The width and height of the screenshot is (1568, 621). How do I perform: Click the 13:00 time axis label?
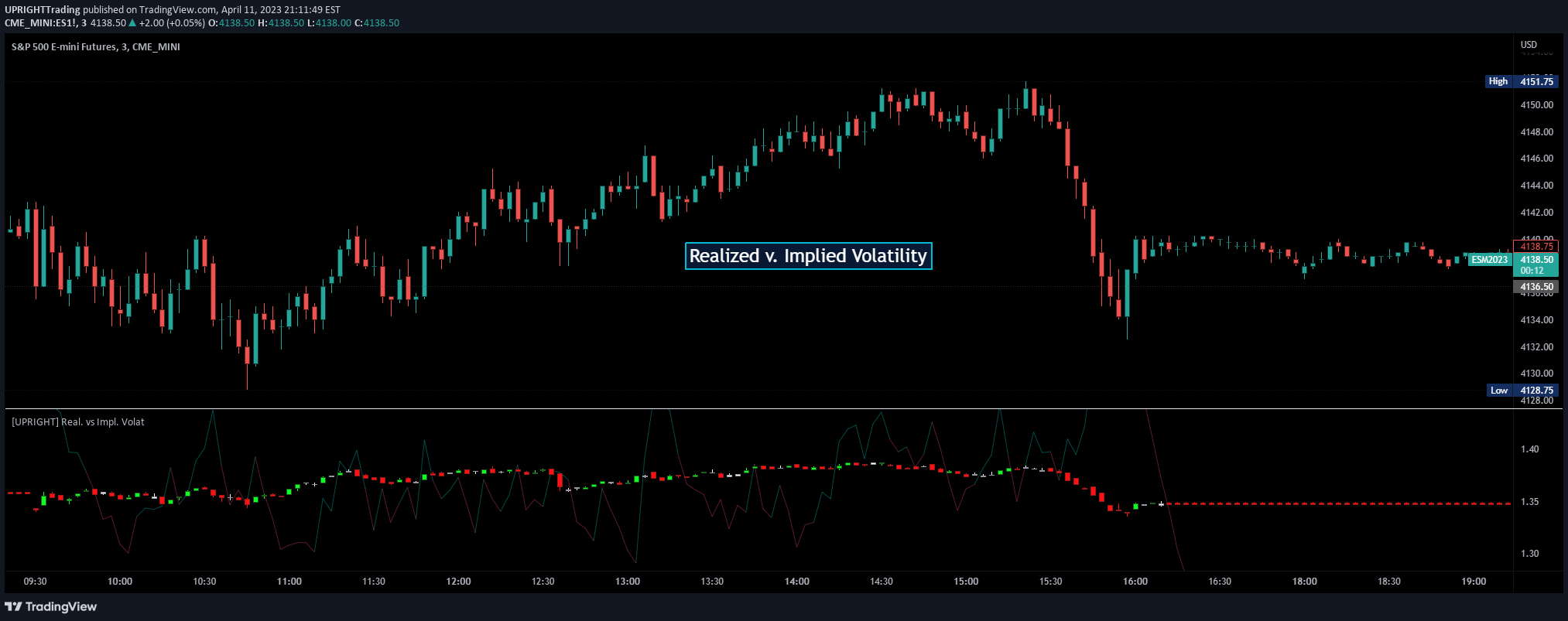(x=627, y=582)
